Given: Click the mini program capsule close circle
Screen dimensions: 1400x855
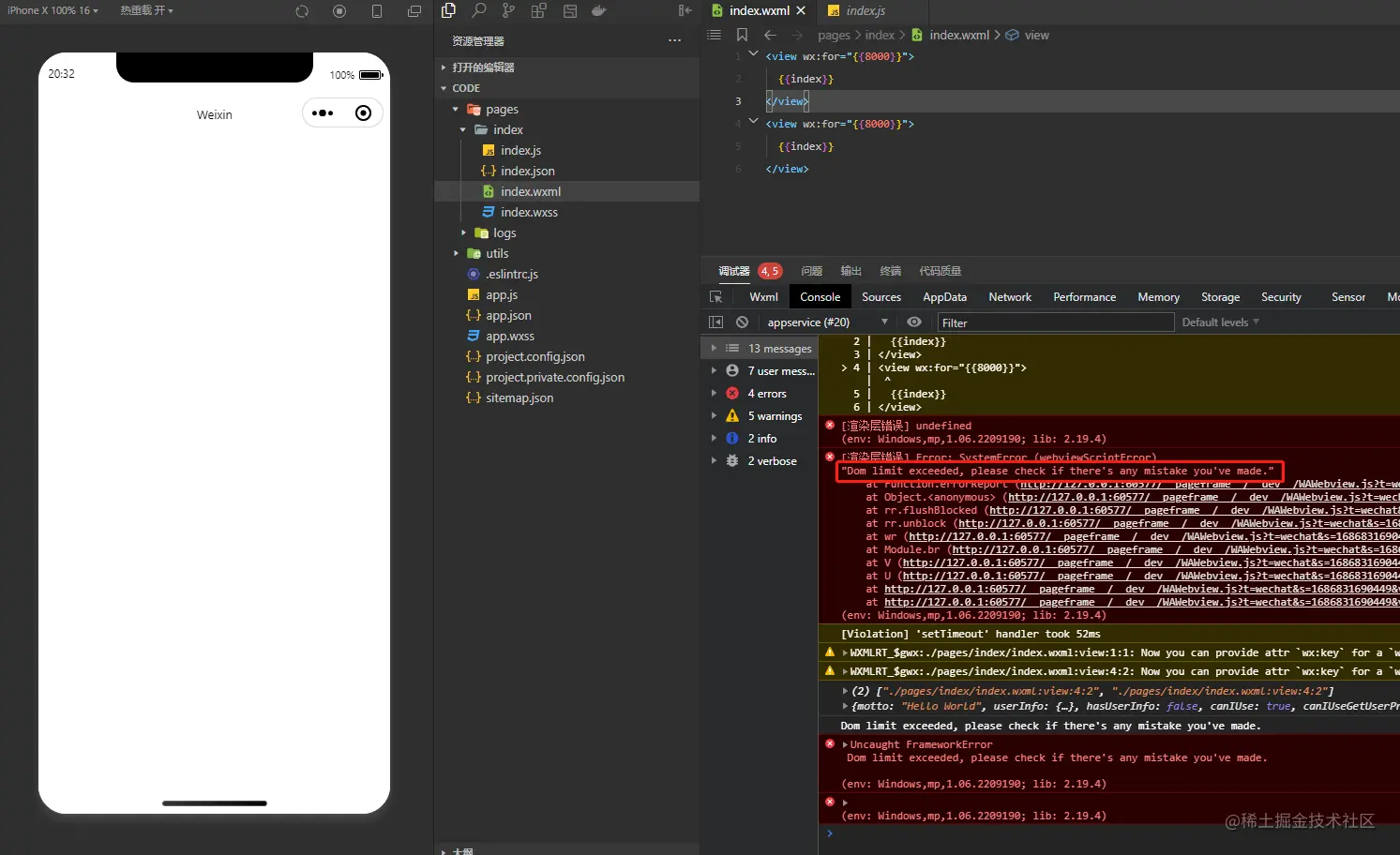Looking at the screenshot, I should pos(363,113).
